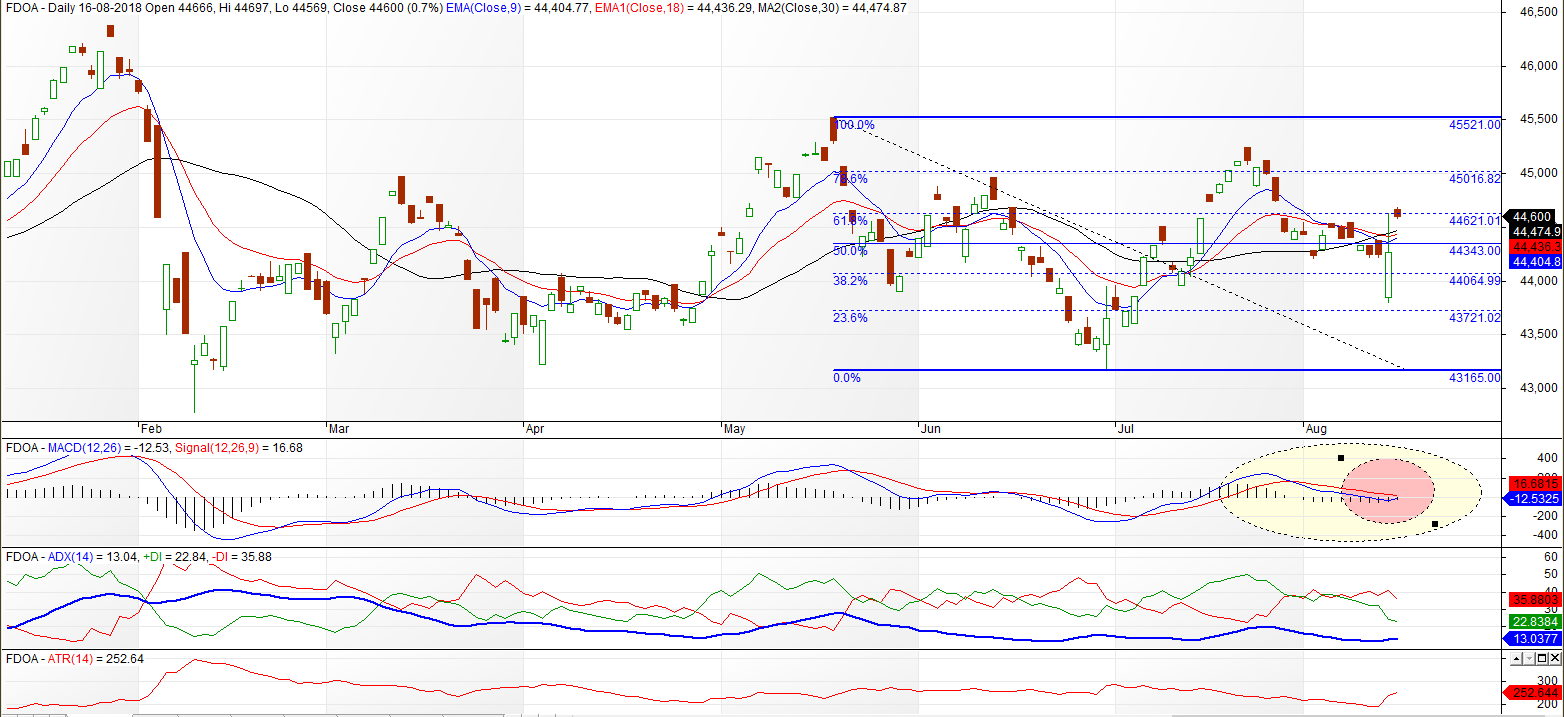The height and width of the screenshot is (717, 1564).
Task: Click Fibonacci price 45521.00
Action: pos(1474,125)
